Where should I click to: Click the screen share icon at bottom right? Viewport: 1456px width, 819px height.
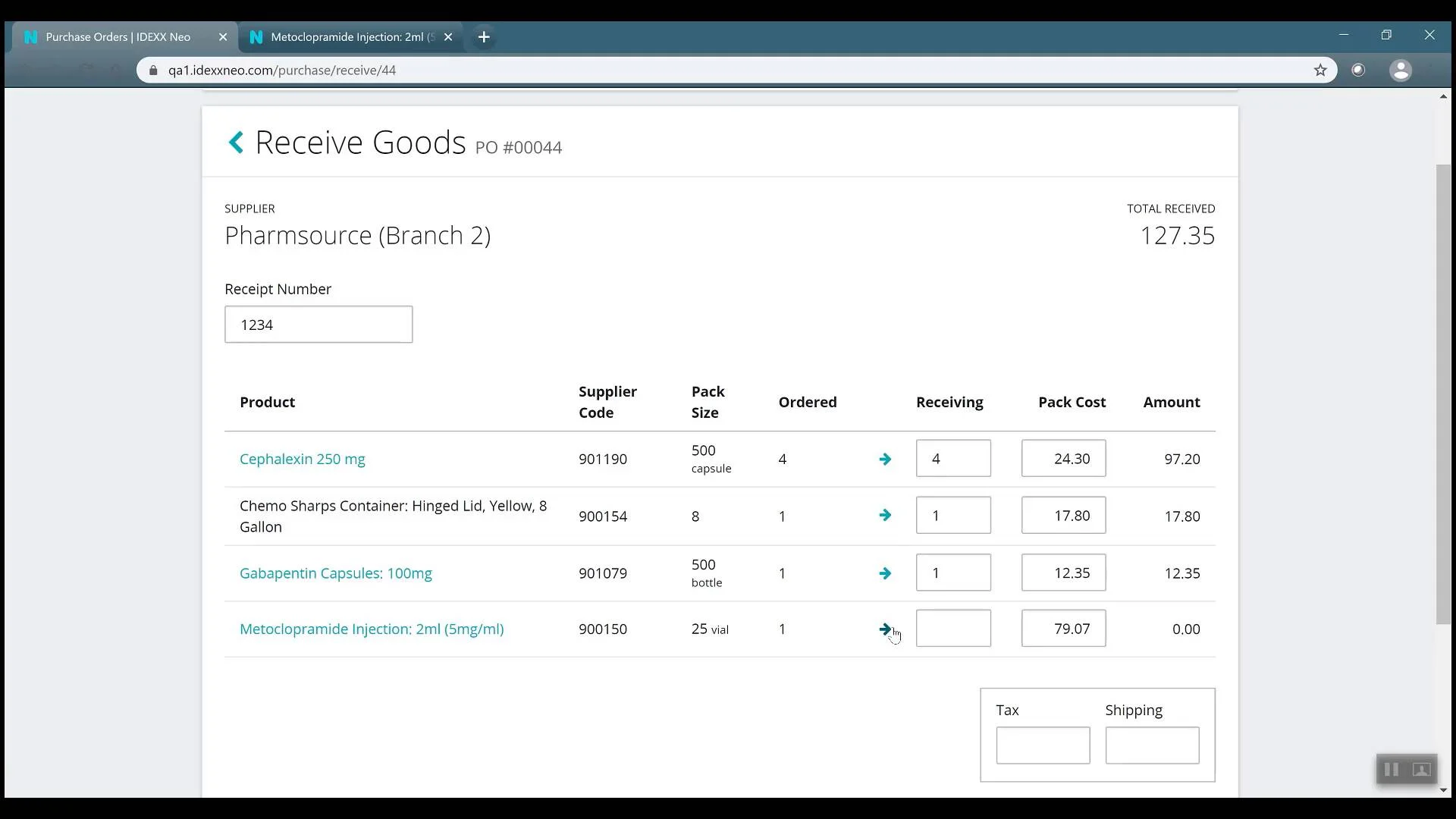(x=1420, y=769)
